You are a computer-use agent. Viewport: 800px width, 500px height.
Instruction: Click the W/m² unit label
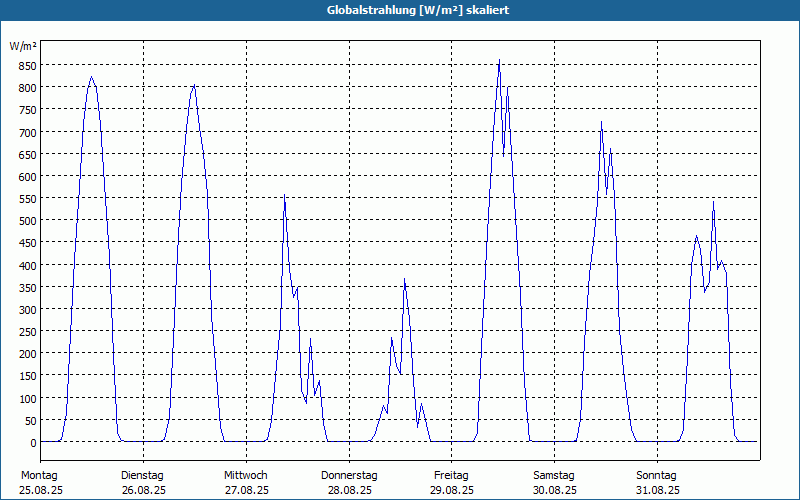coord(23,46)
